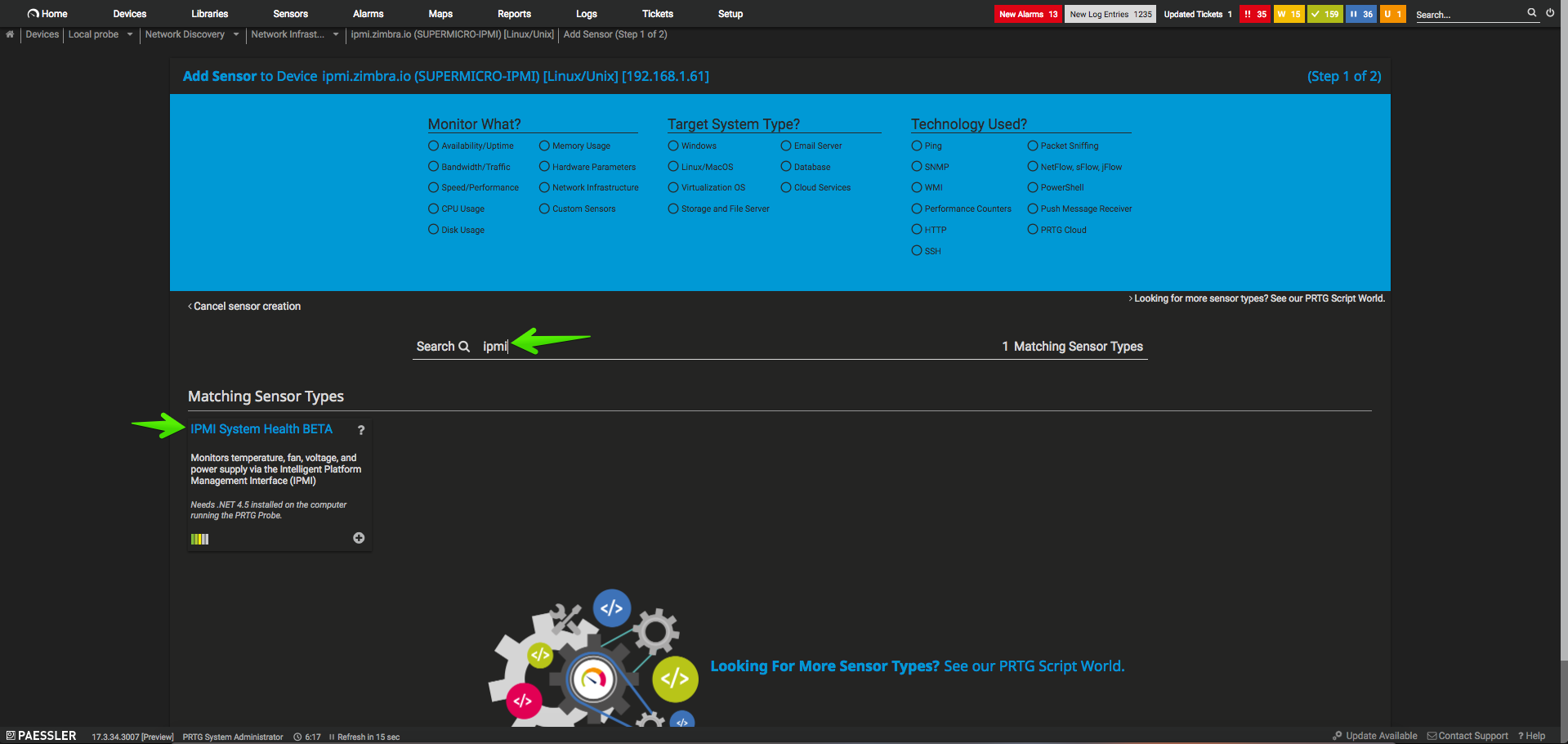Select the PRTG Cloud radio button
This screenshot has width=1568, height=744.
point(1033,230)
